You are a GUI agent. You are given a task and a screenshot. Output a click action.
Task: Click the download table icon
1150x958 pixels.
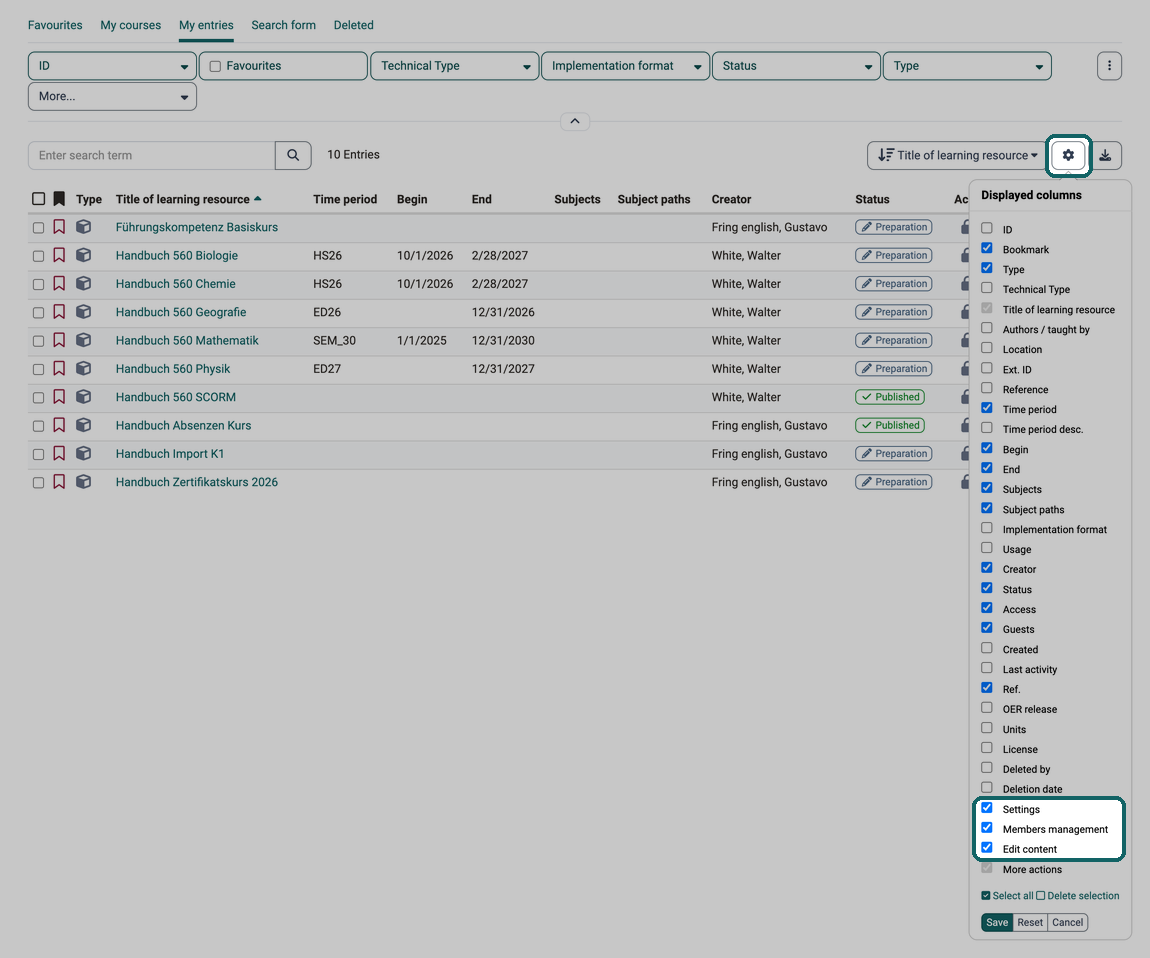pos(1105,156)
